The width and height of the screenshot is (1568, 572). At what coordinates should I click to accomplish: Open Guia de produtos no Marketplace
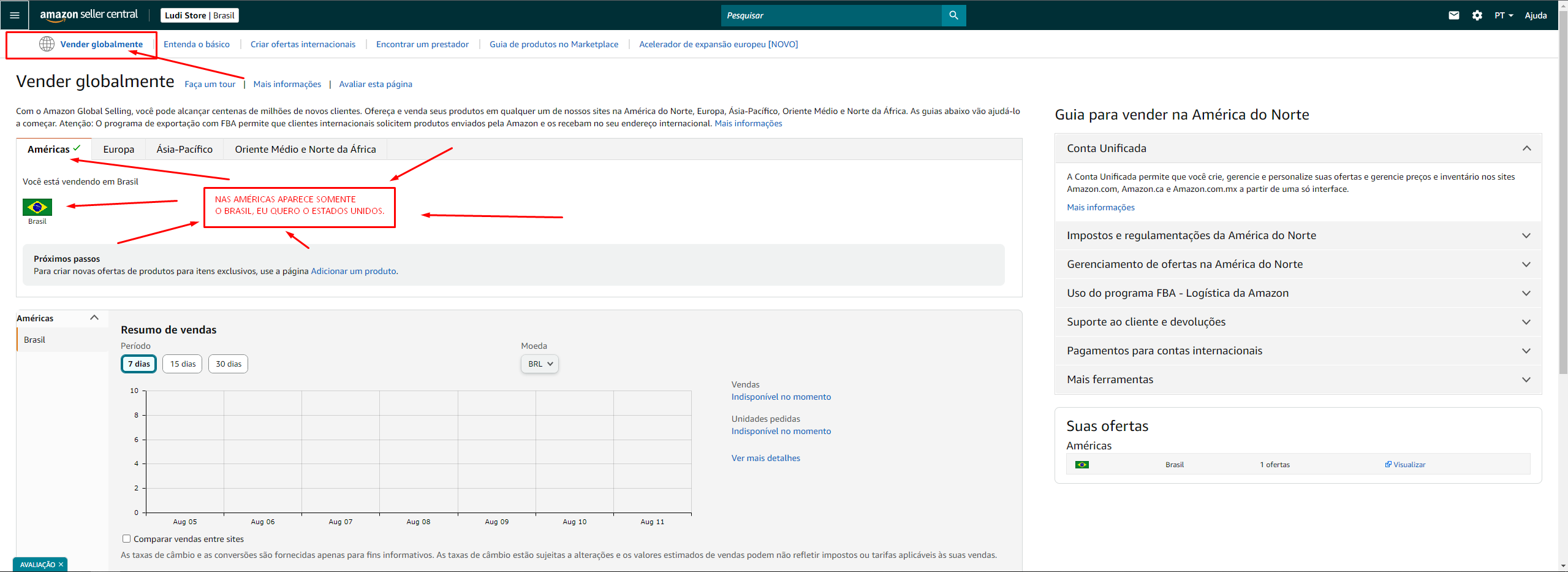(554, 44)
